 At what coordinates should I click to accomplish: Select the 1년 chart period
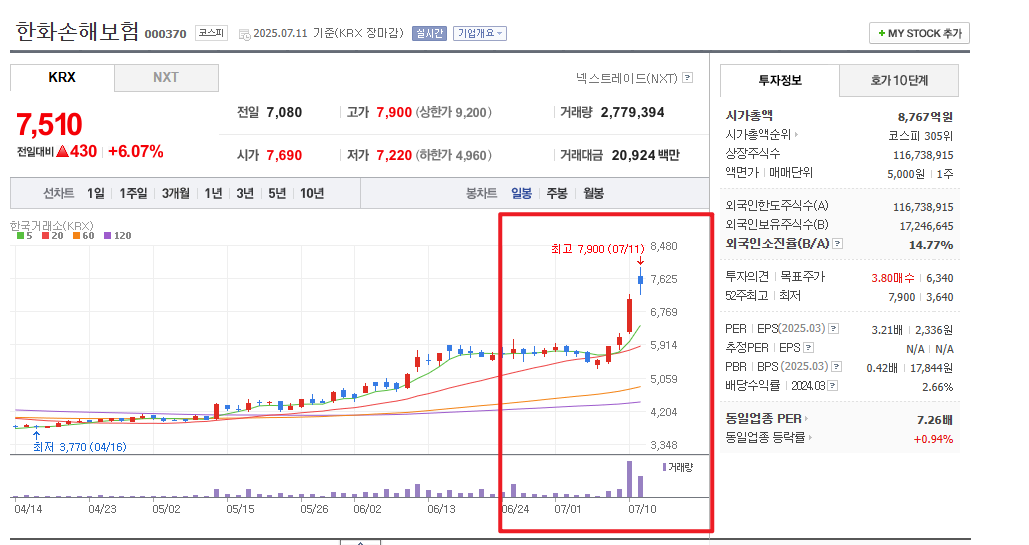pos(213,193)
